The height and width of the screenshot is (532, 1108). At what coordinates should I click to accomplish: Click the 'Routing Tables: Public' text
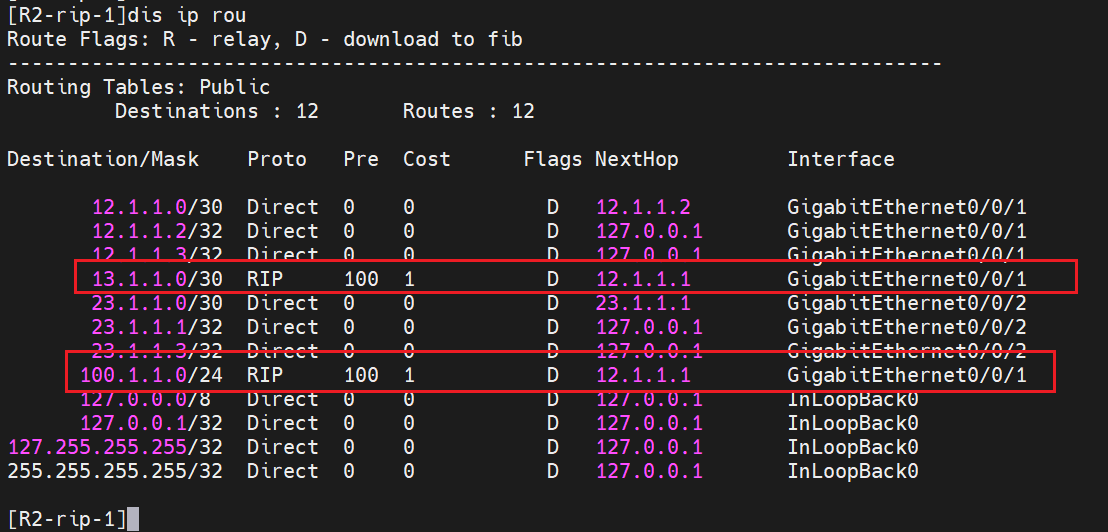click(x=139, y=87)
